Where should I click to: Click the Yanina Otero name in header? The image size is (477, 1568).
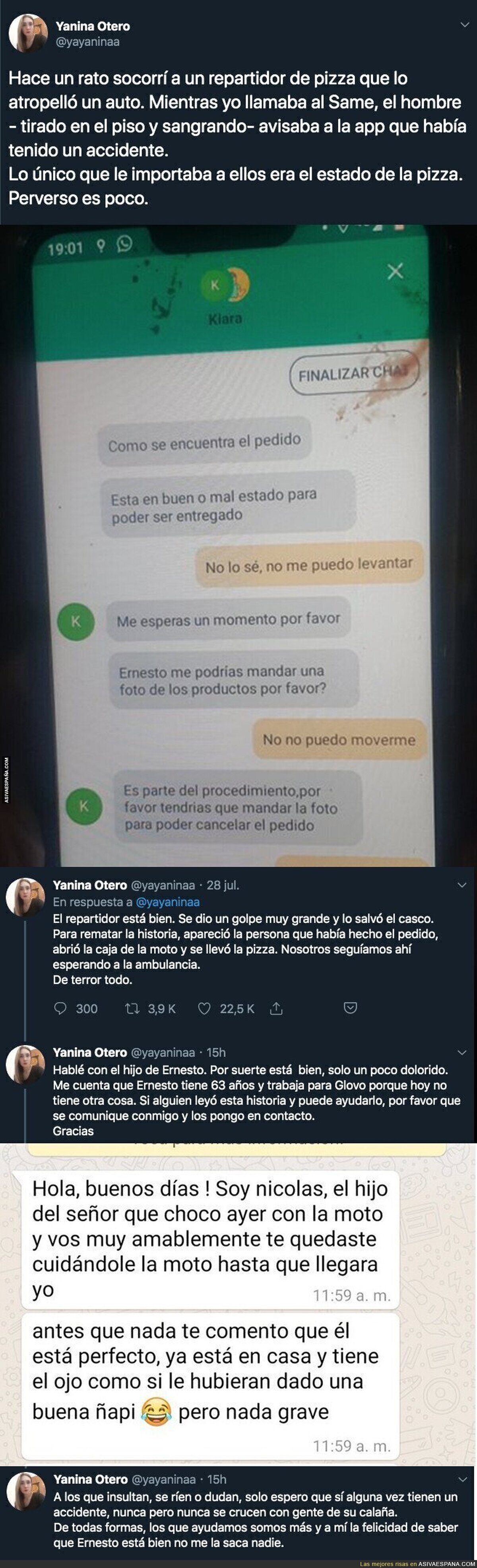pos(93,26)
